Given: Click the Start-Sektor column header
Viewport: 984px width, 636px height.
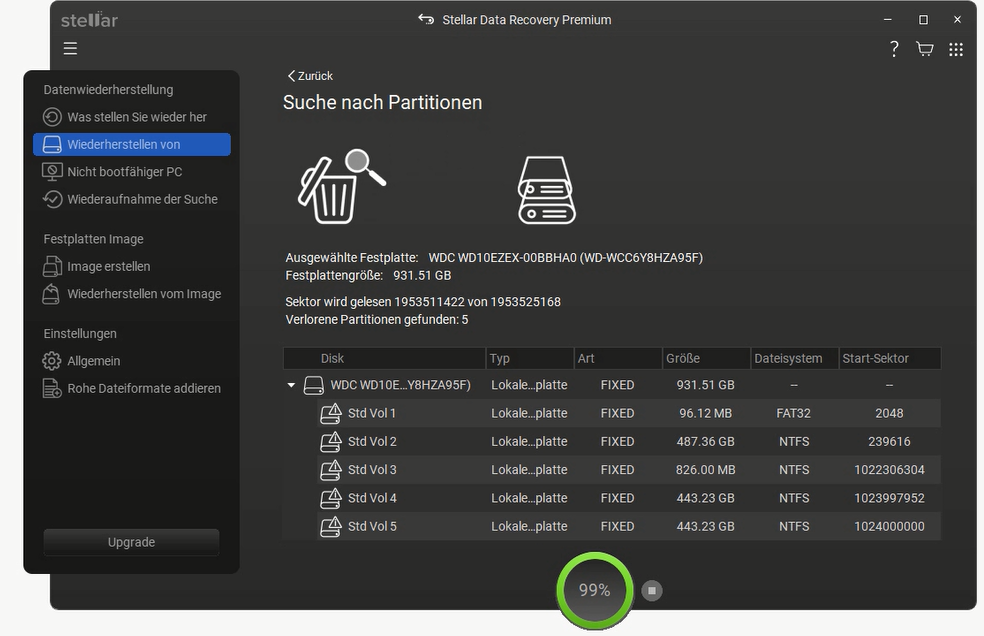Looking at the screenshot, I should (890, 358).
